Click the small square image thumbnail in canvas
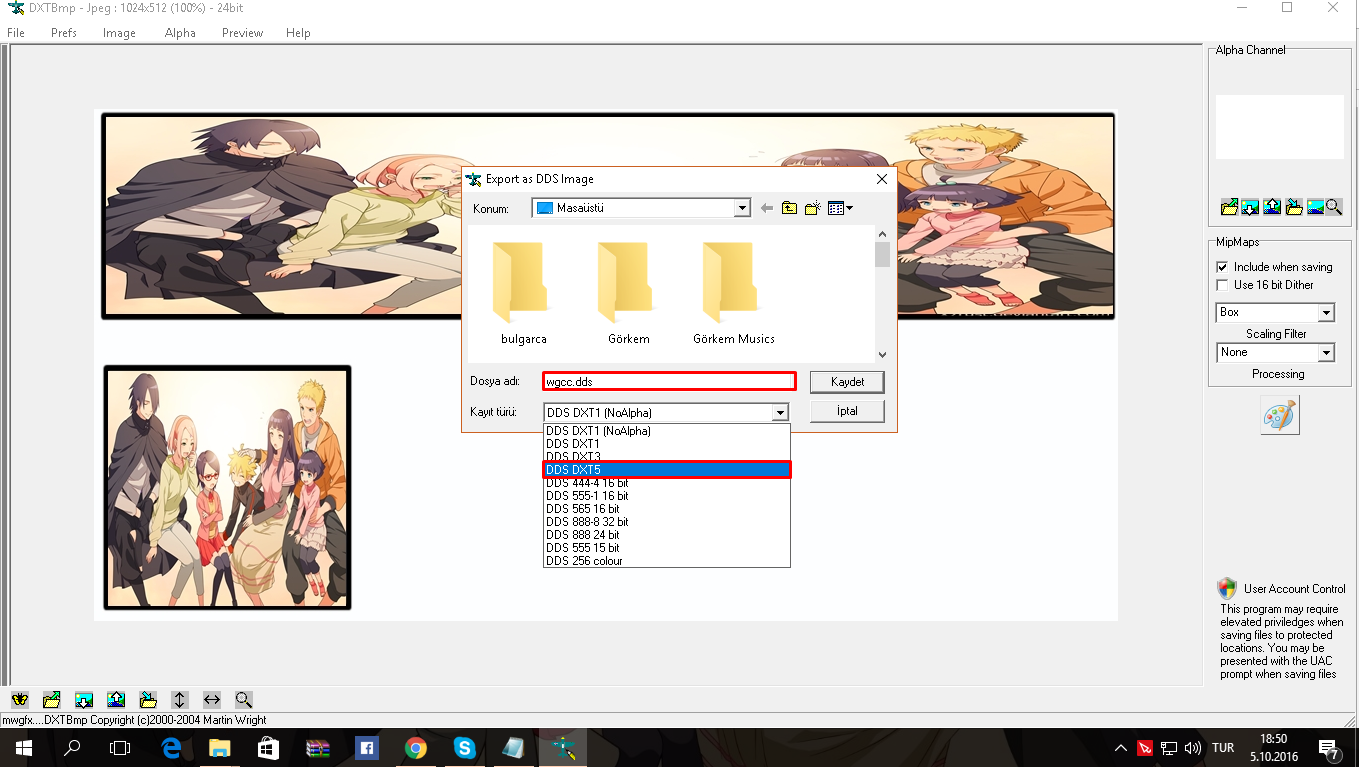The image size is (1359, 767). pyautogui.click(x=228, y=487)
